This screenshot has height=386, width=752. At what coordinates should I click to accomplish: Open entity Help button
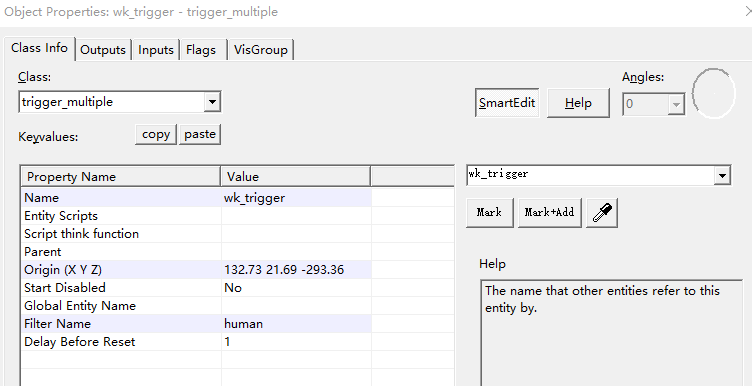[578, 103]
